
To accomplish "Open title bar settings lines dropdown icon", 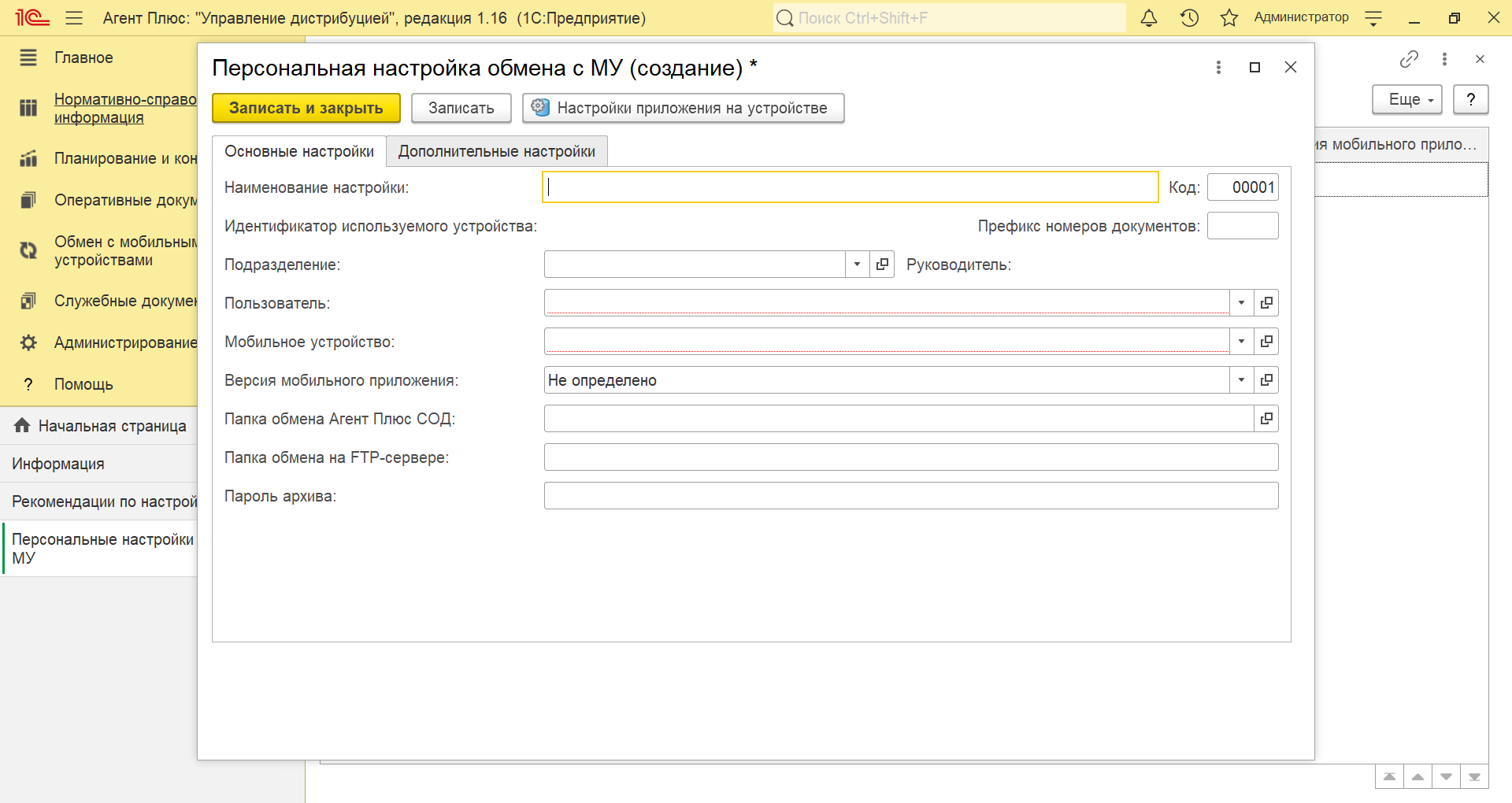I will point(1373,18).
